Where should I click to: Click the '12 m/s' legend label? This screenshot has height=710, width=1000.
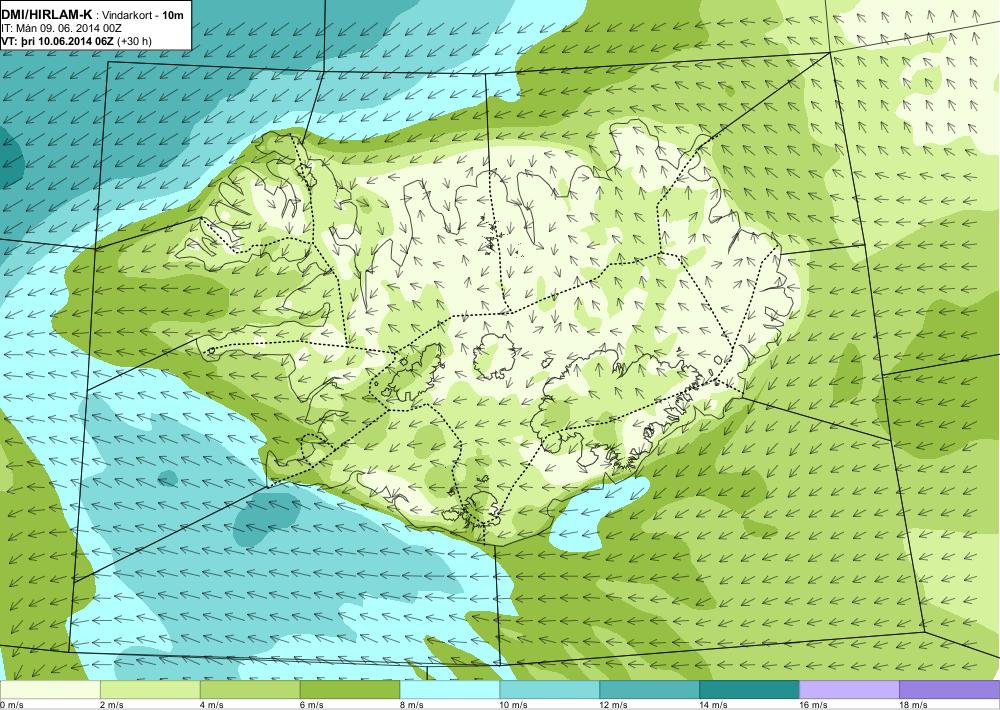[x=614, y=705]
